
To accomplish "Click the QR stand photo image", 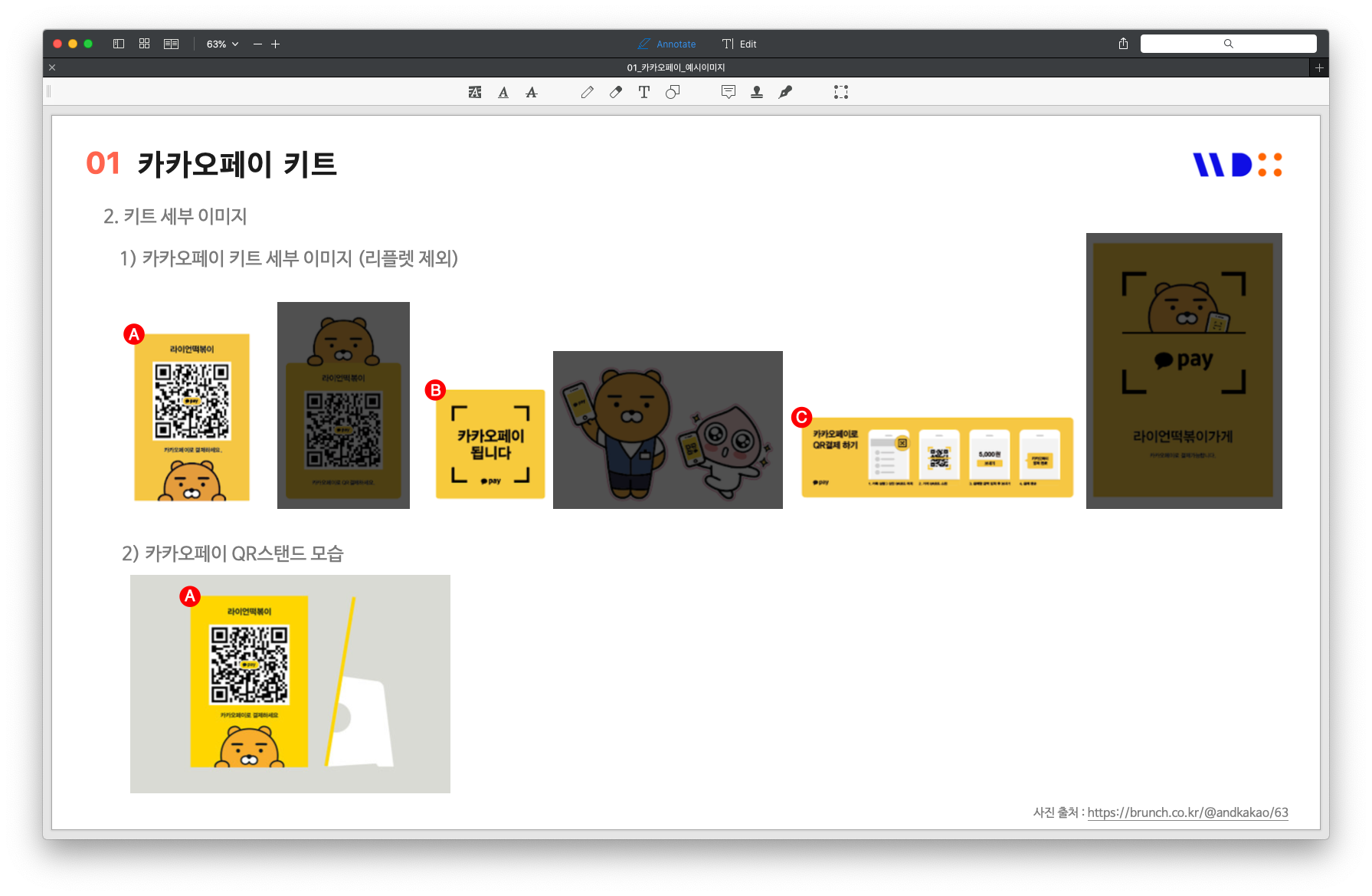I will 290,684.
